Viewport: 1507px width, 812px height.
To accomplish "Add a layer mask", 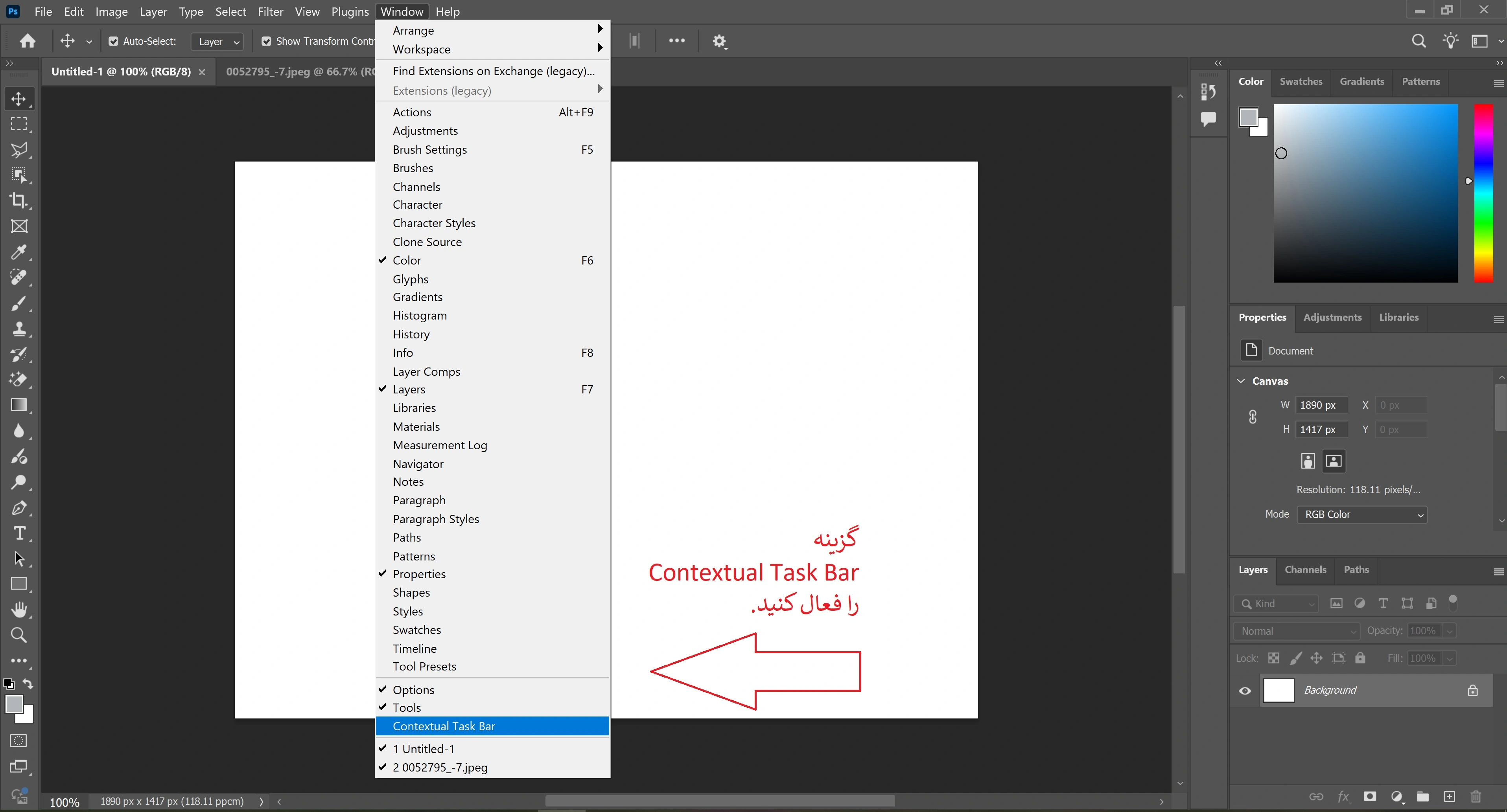I will (x=1369, y=796).
